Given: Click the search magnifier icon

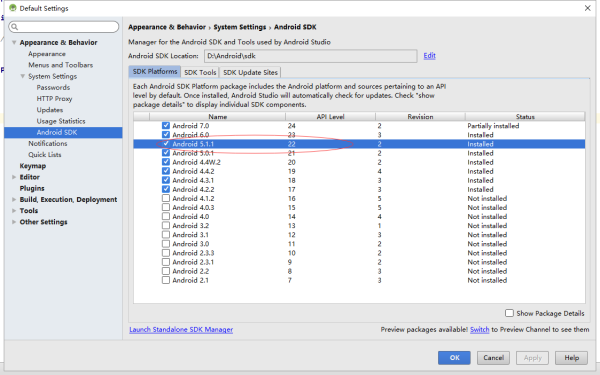Looking at the screenshot, I should point(15,27).
